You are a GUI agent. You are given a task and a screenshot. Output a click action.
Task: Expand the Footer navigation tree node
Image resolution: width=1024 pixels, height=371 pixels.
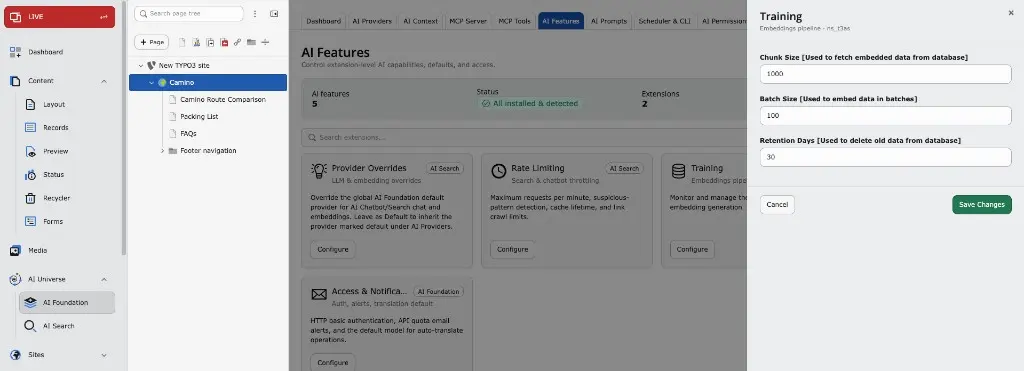[163, 151]
